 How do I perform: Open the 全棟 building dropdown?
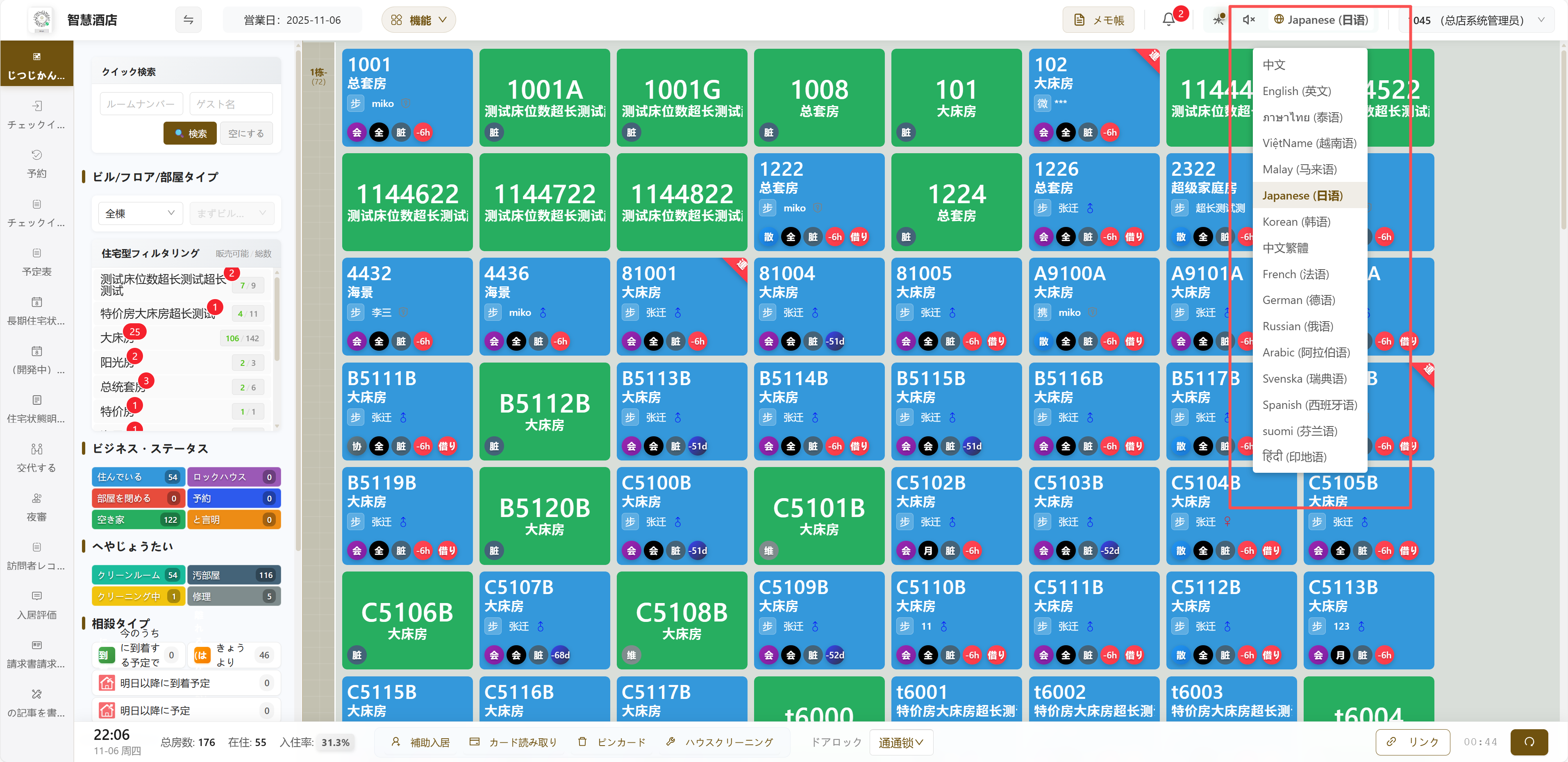(x=140, y=213)
